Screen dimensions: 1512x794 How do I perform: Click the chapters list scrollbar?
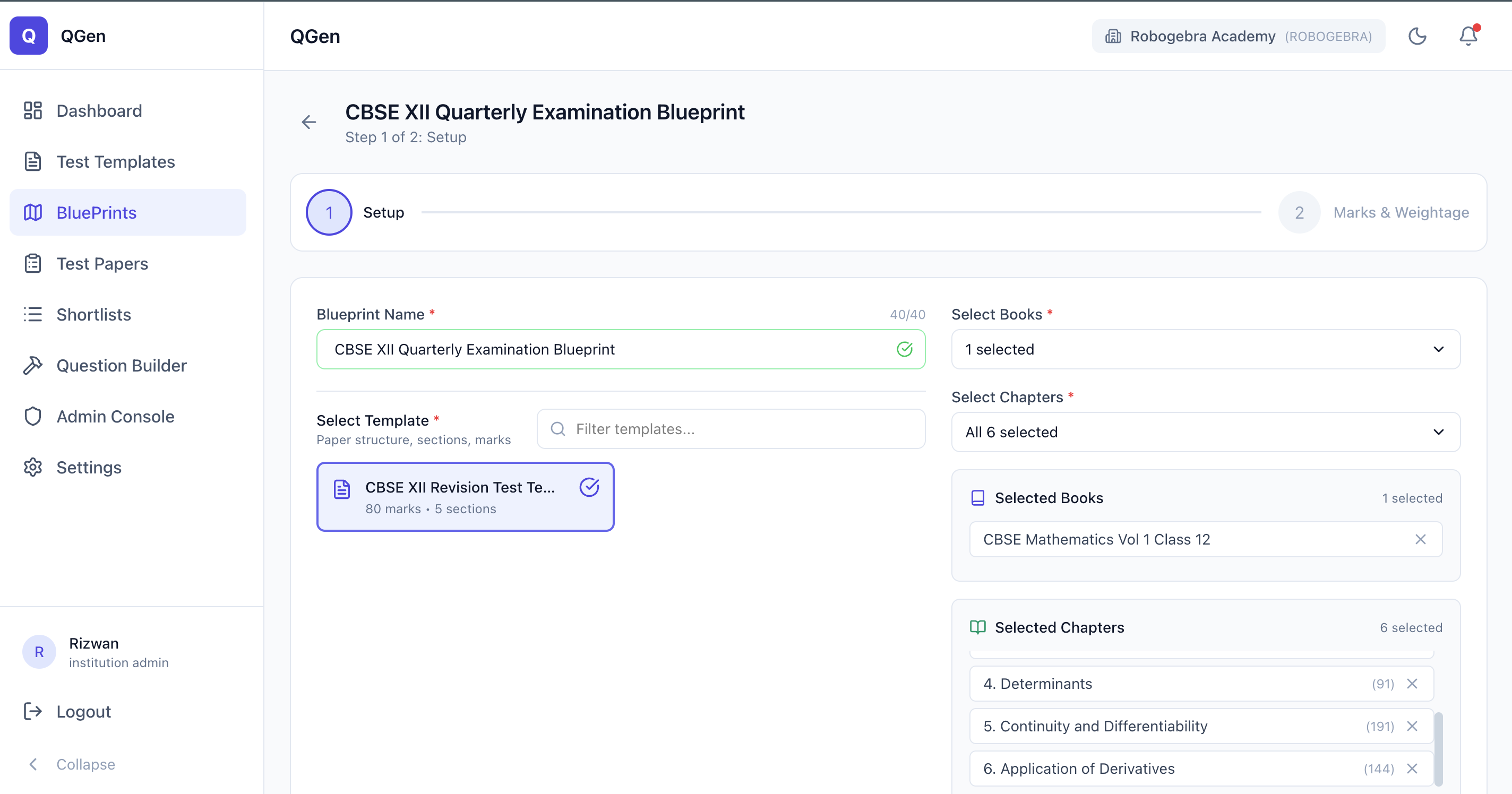coord(1438,748)
